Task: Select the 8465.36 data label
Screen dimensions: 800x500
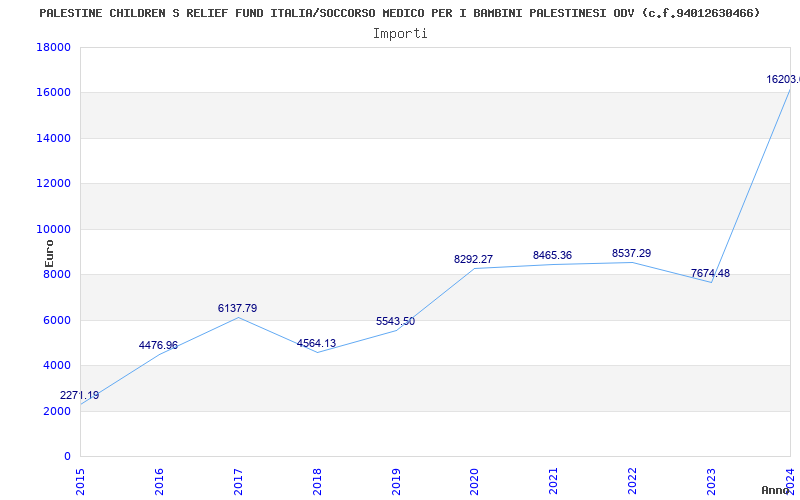Action: coord(553,255)
